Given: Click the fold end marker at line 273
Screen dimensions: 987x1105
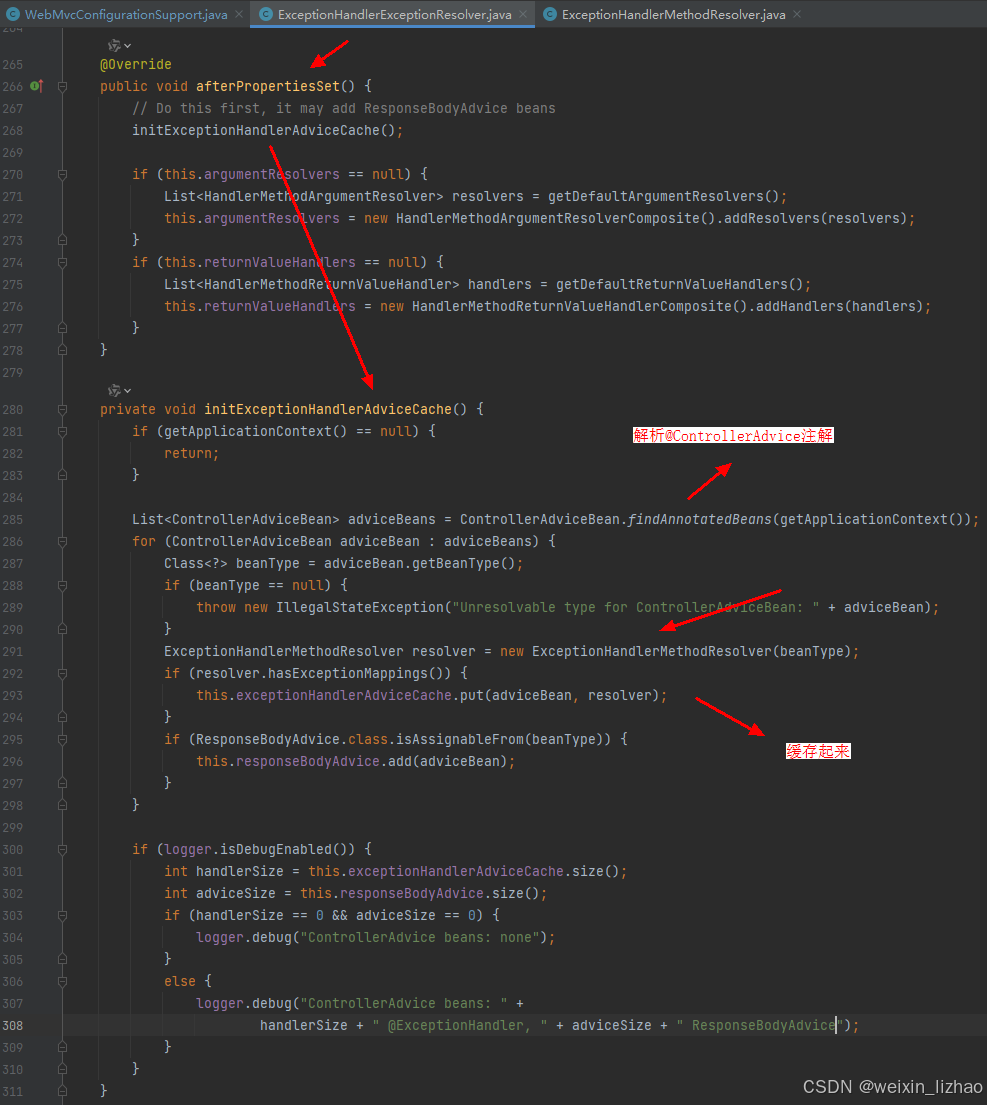Looking at the screenshot, I should (62, 240).
